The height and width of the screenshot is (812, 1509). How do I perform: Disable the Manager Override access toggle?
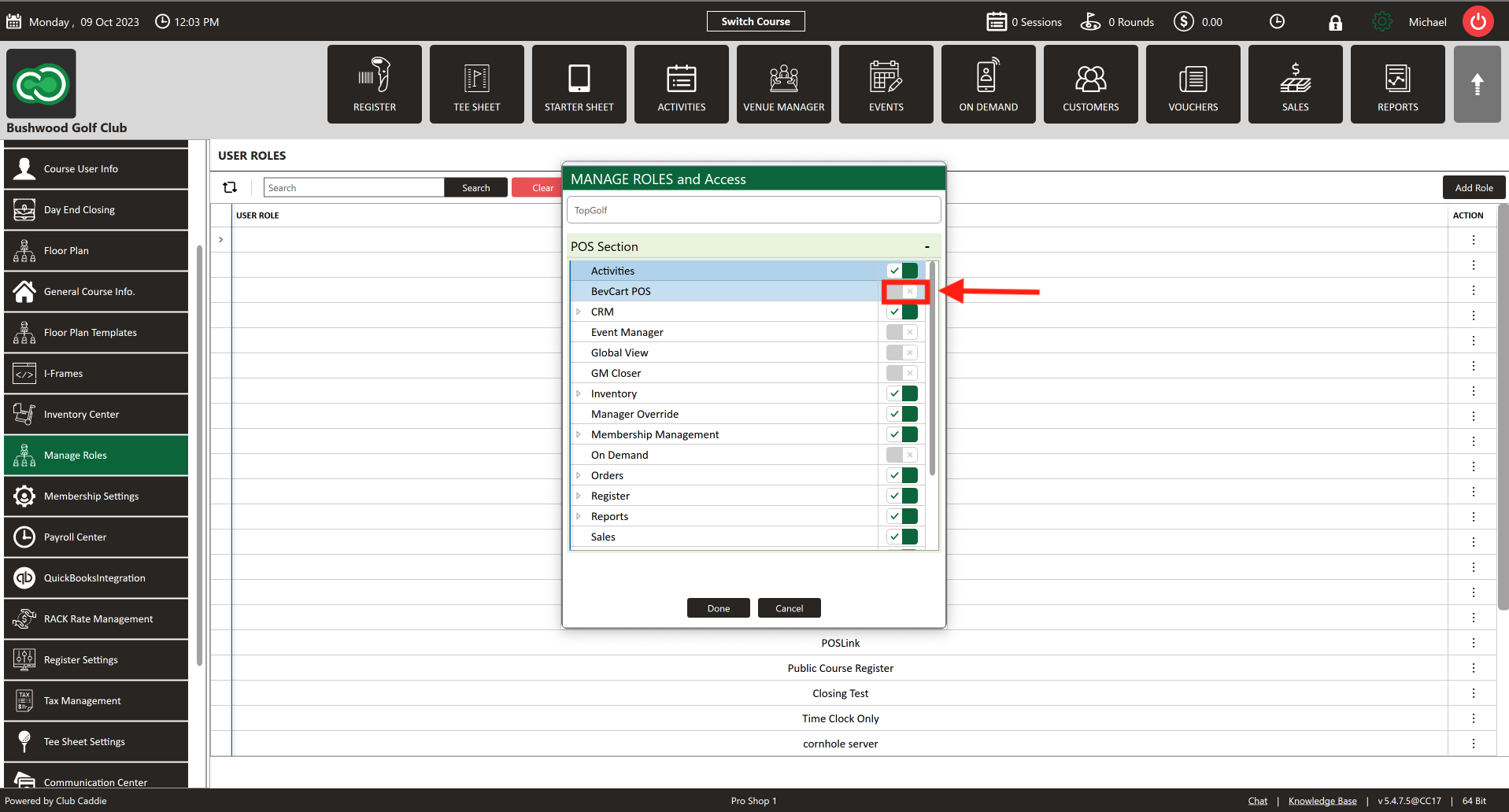902,414
